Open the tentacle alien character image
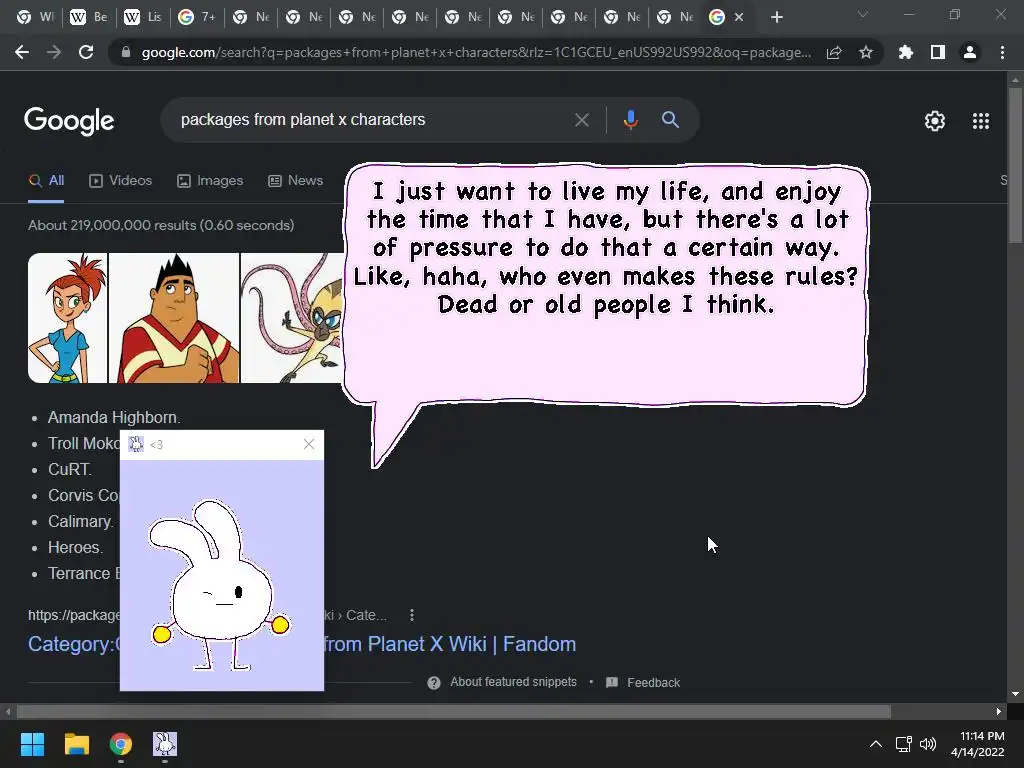The height and width of the screenshot is (768, 1024). coord(293,318)
